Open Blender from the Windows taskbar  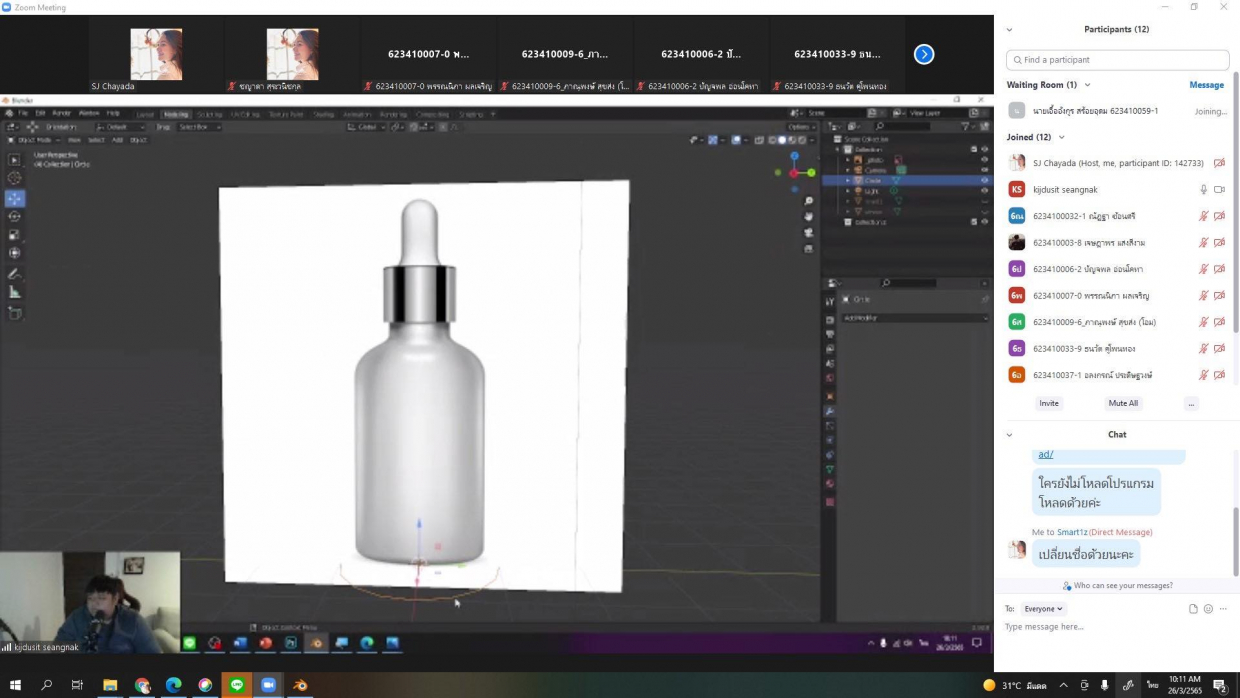pyautogui.click(x=300, y=685)
